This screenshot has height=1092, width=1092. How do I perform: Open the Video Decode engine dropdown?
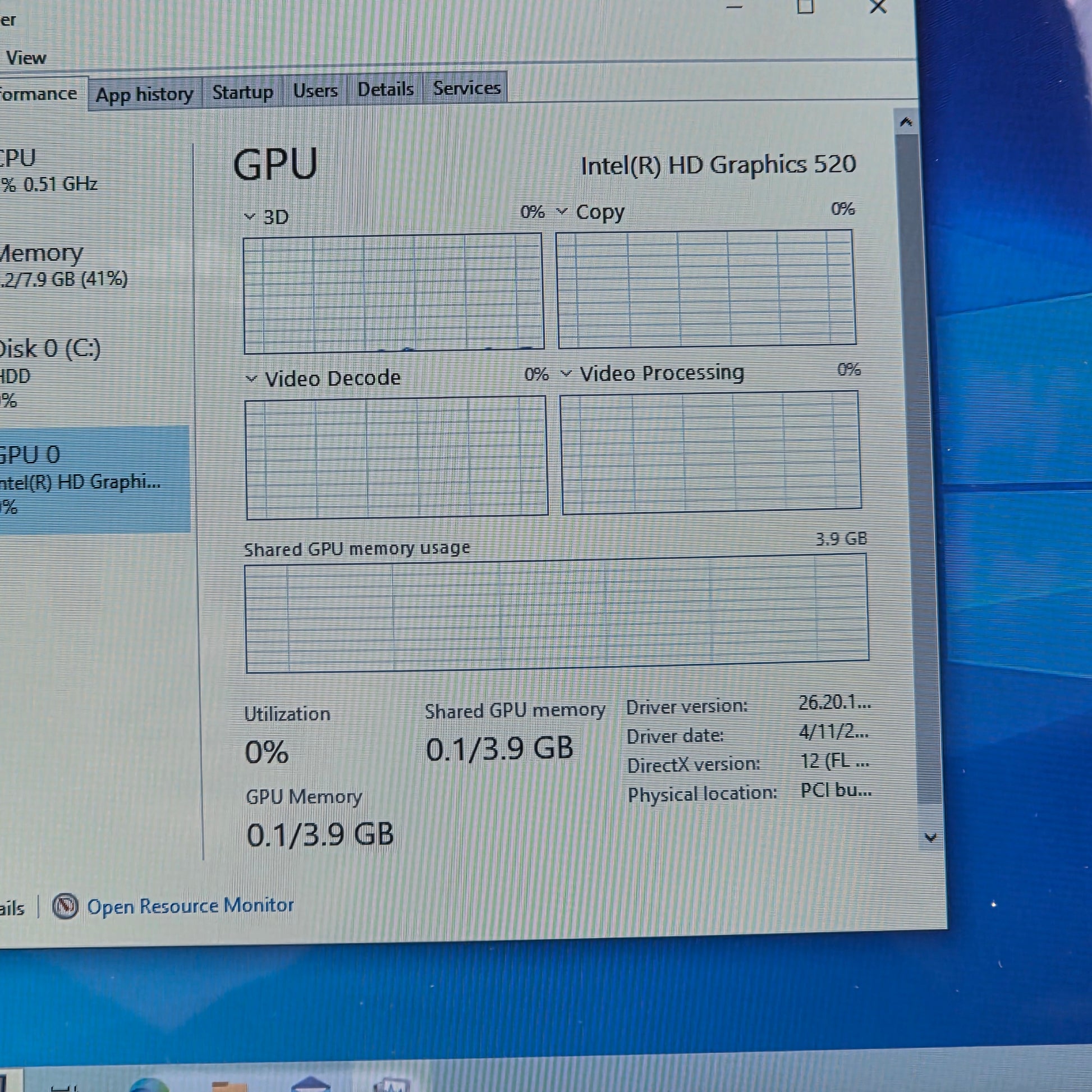tap(251, 378)
